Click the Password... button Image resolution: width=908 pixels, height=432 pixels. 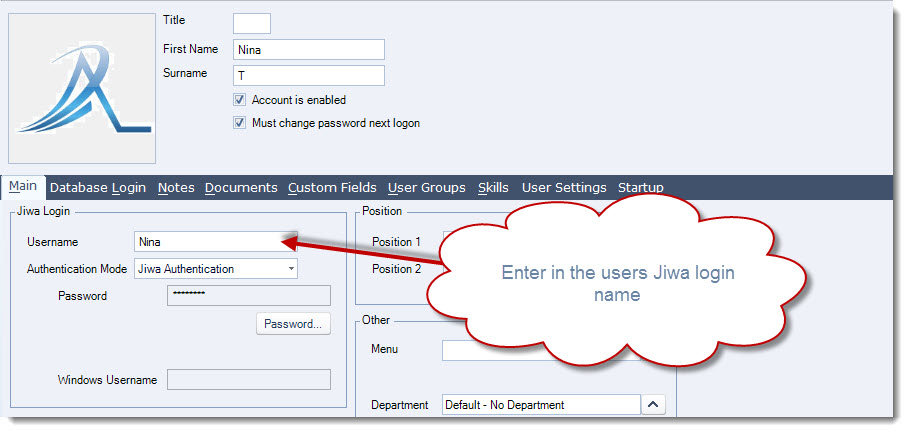click(x=293, y=324)
